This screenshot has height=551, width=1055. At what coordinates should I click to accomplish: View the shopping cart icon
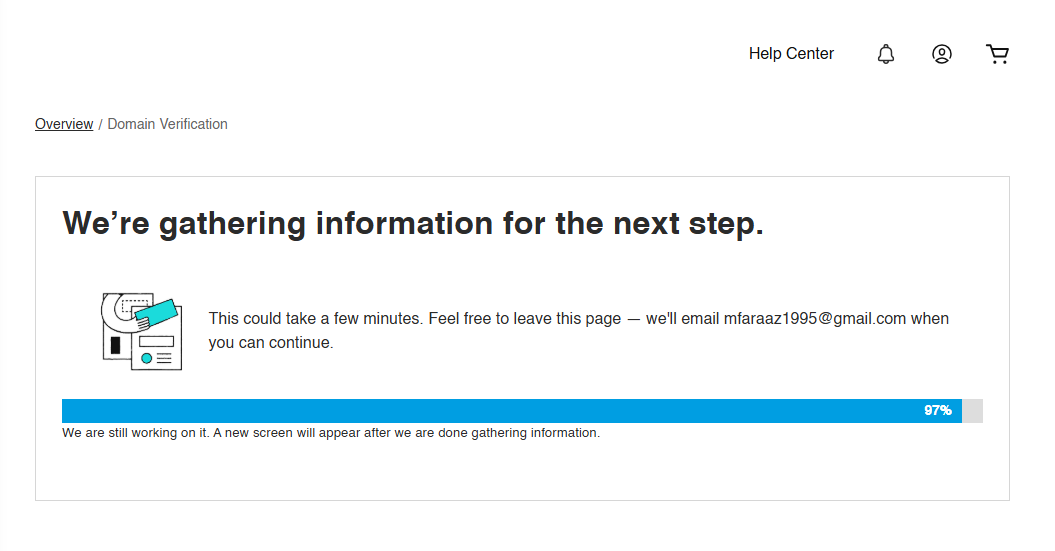point(997,54)
